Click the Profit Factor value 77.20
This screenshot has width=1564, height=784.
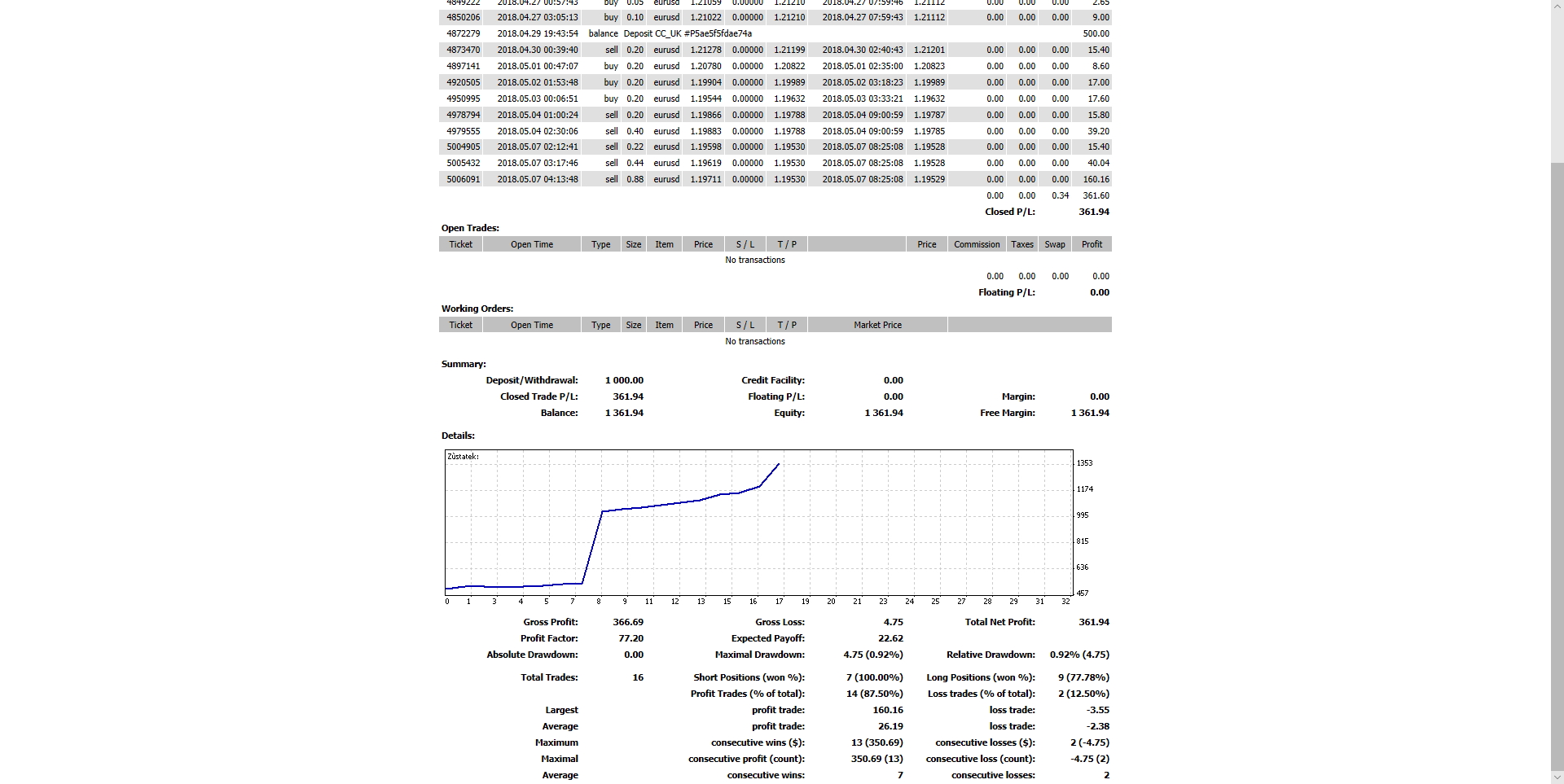pyautogui.click(x=631, y=638)
